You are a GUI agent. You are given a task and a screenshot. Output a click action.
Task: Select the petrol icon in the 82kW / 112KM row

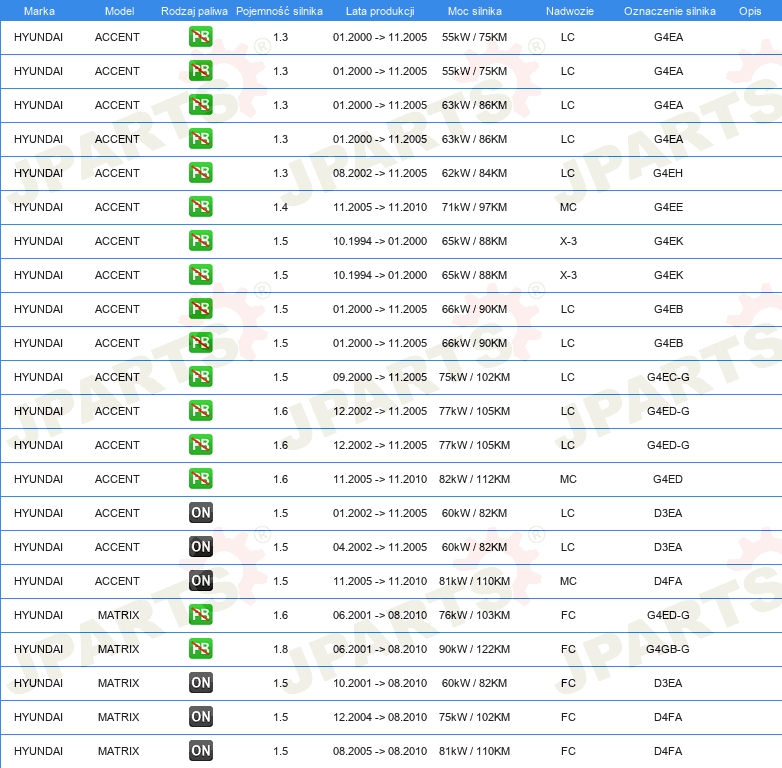click(x=200, y=478)
